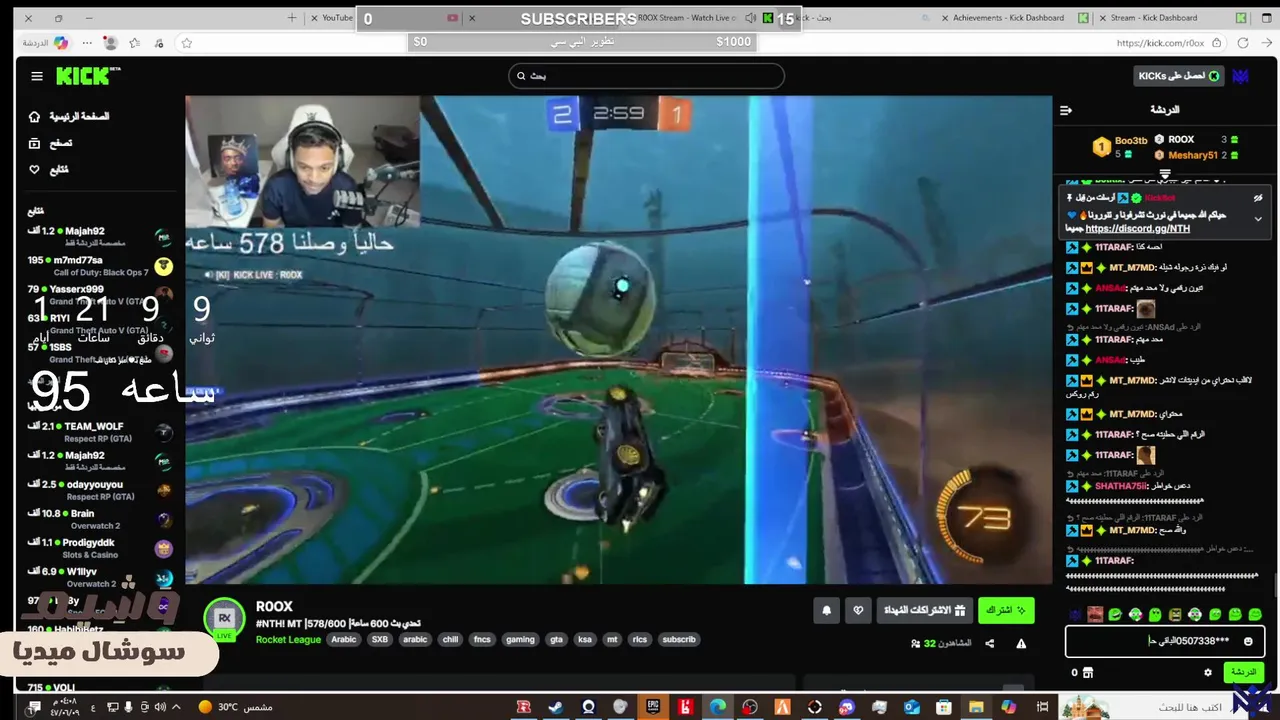Viewport: 1280px width, 720px height.
Task: Open the ROOX channel avatar
Action: (224, 618)
